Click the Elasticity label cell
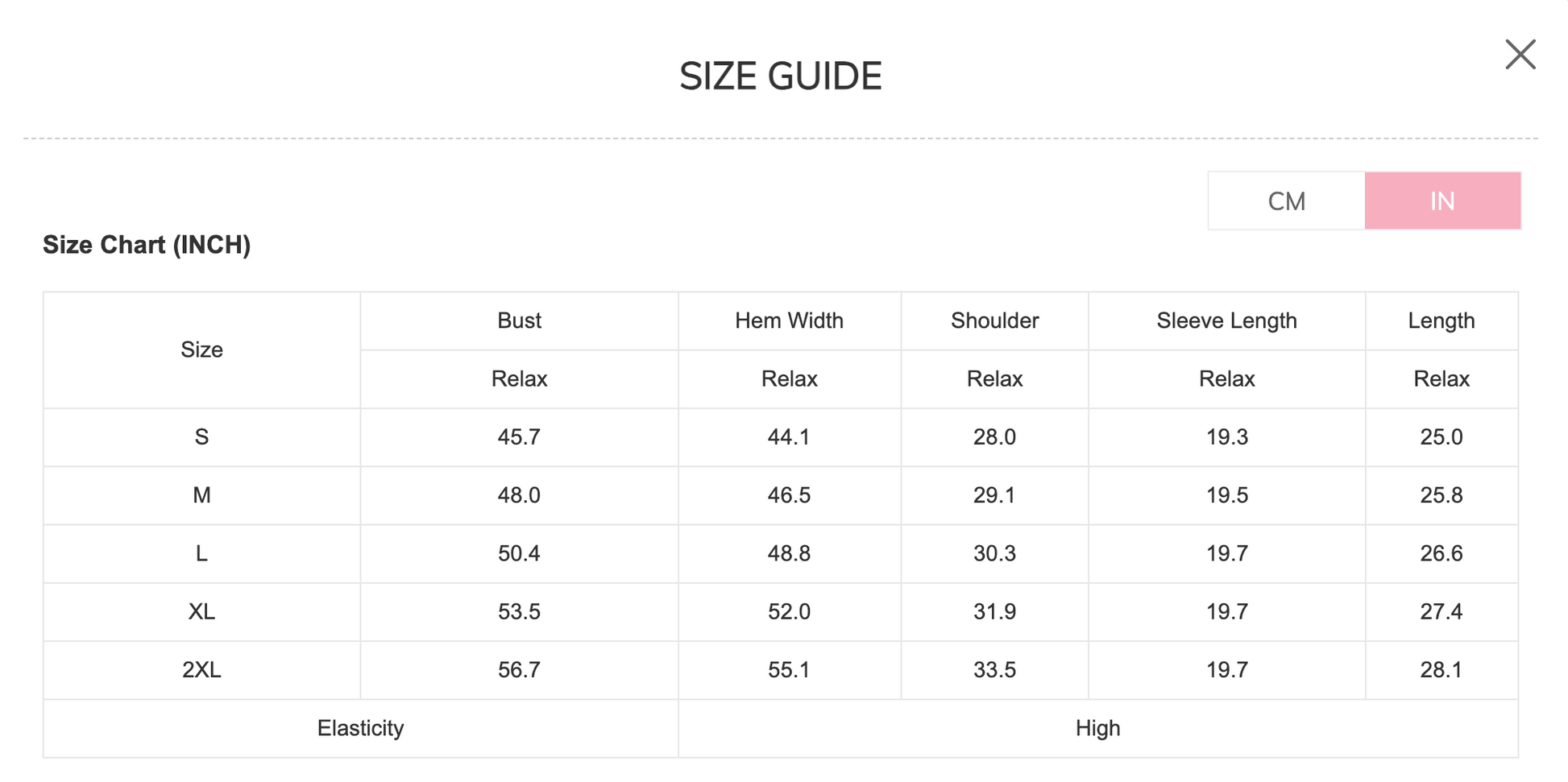The width and height of the screenshot is (1568, 782). (360, 728)
